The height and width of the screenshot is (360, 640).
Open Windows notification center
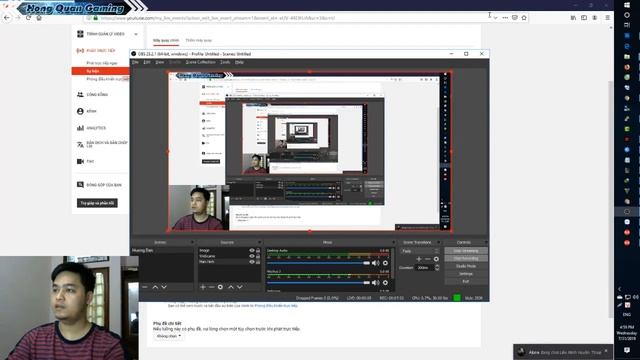click(627, 350)
